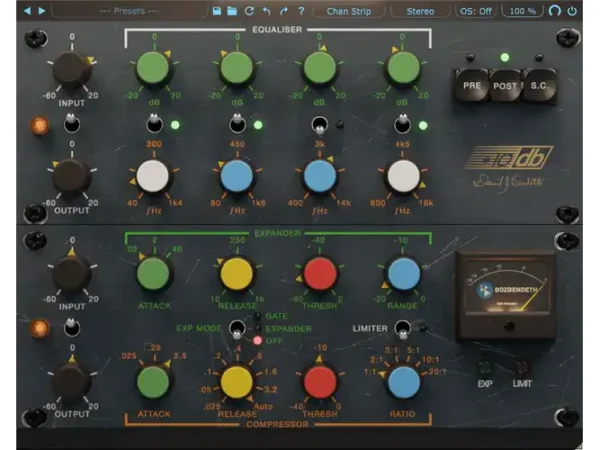Toggle the 4k5 band switch
The height and width of the screenshot is (450, 600).
click(x=402, y=123)
